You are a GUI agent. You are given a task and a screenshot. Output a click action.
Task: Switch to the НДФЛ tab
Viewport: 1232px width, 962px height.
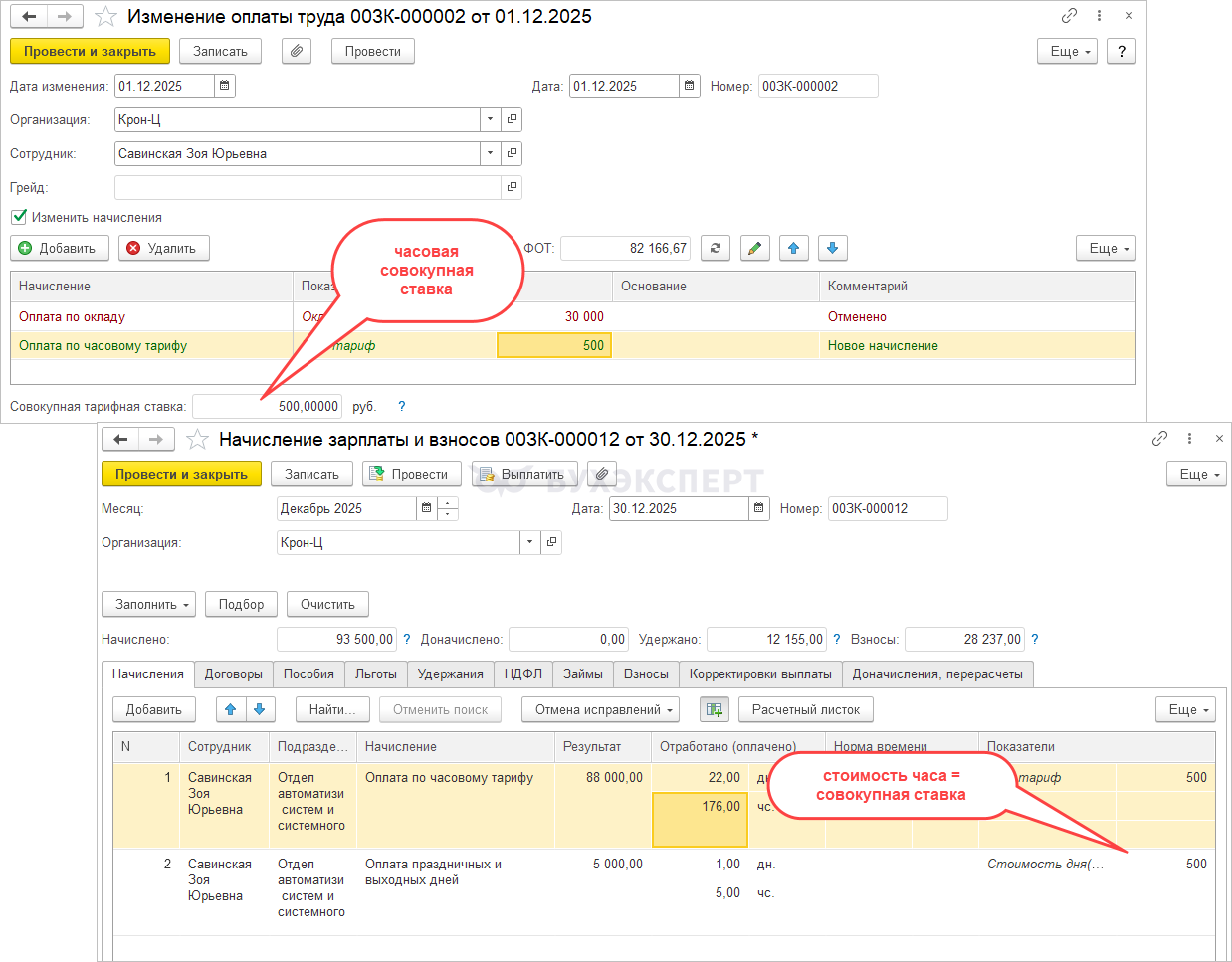522,673
